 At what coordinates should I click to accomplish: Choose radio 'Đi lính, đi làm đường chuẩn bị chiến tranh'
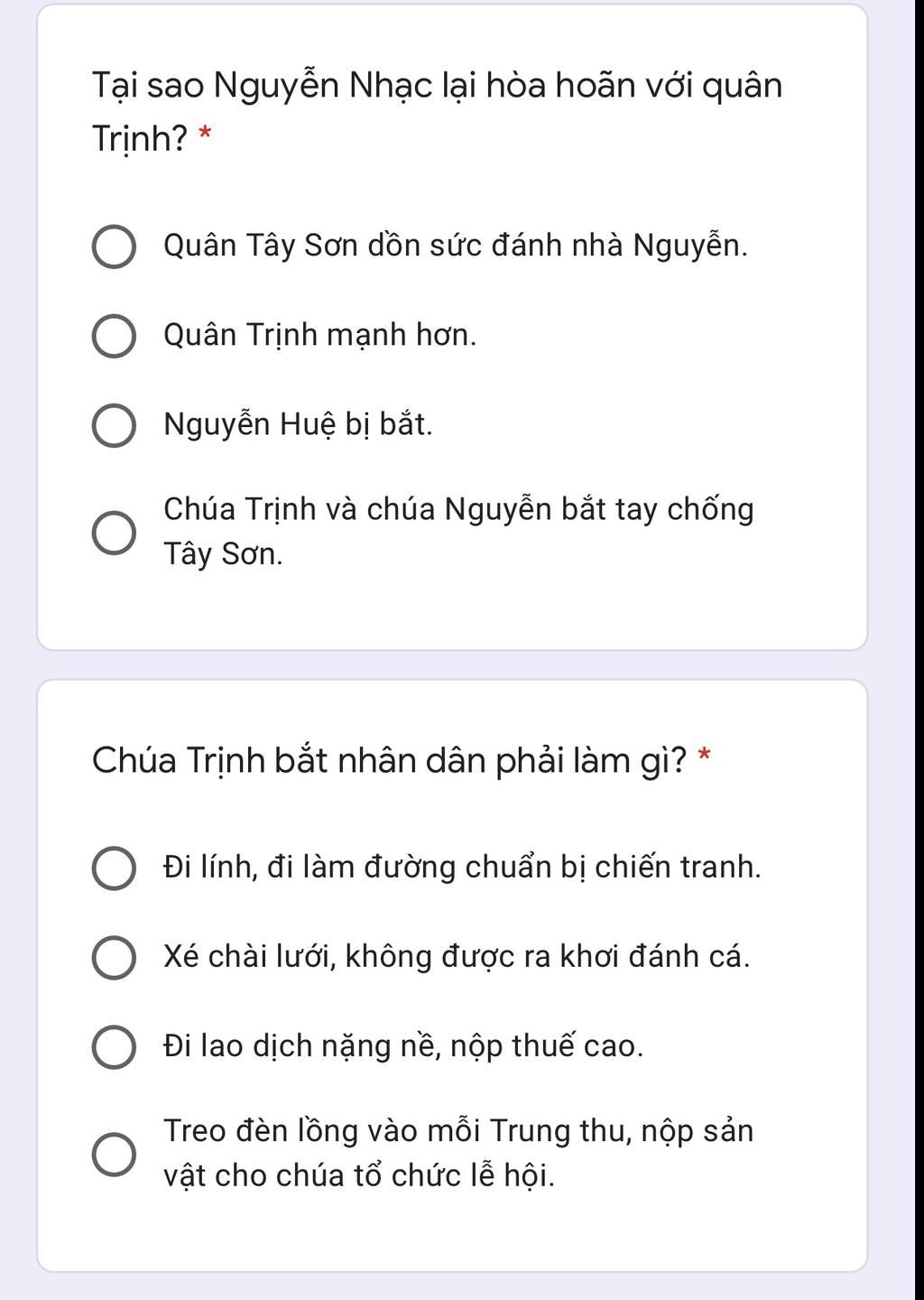(115, 868)
